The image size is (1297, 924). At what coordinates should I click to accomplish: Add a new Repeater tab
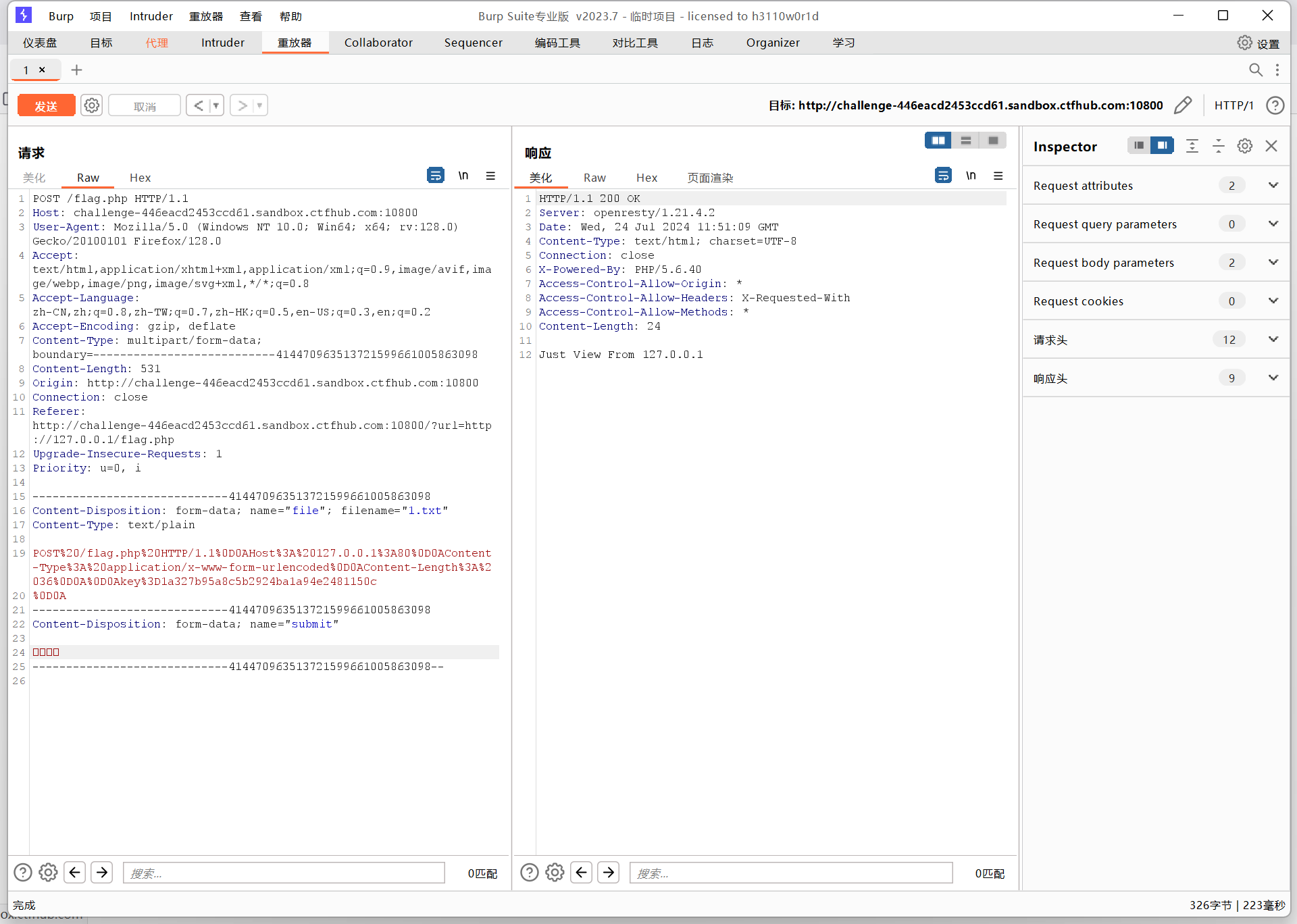76,70
